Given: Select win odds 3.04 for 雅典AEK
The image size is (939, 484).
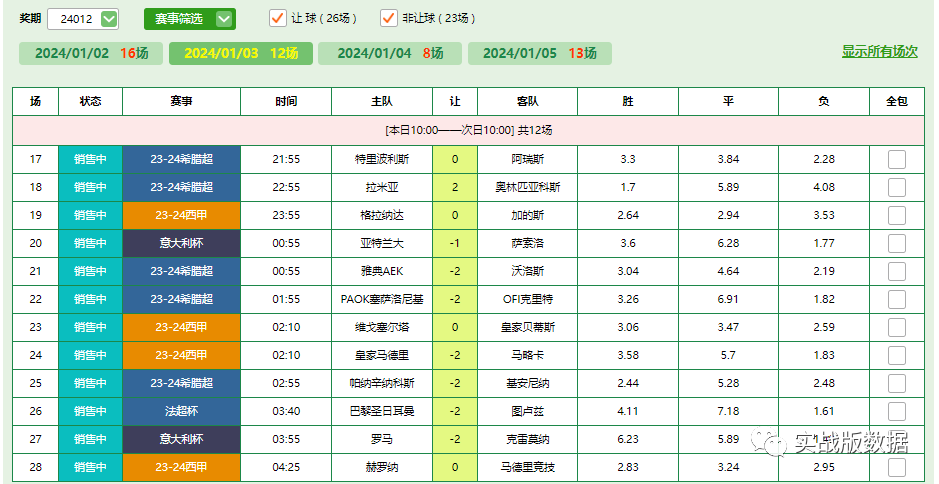Looking at the screenshot, I should coord(628,271).
